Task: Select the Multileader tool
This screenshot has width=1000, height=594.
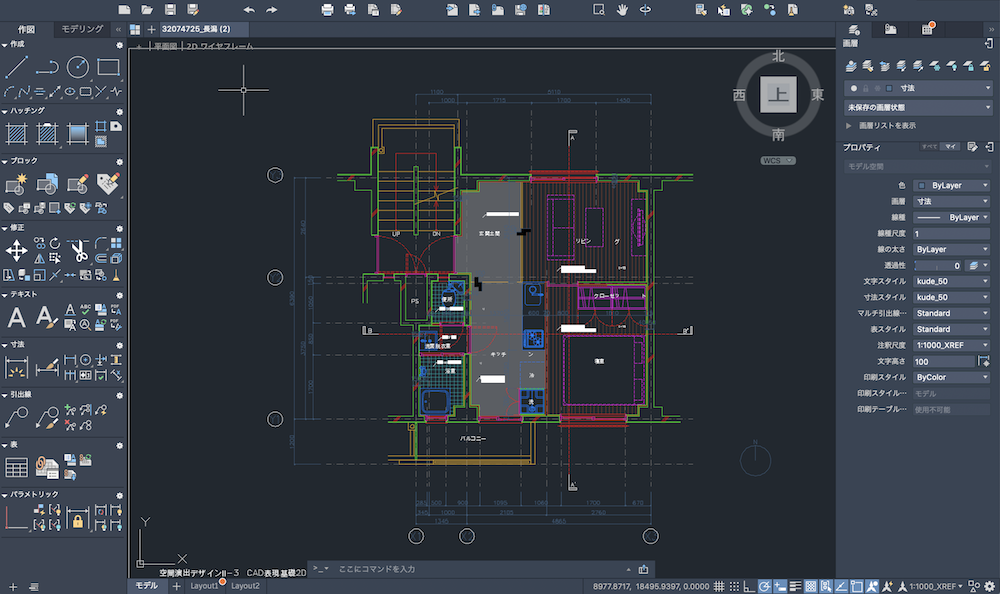Action: coord(17,417)
